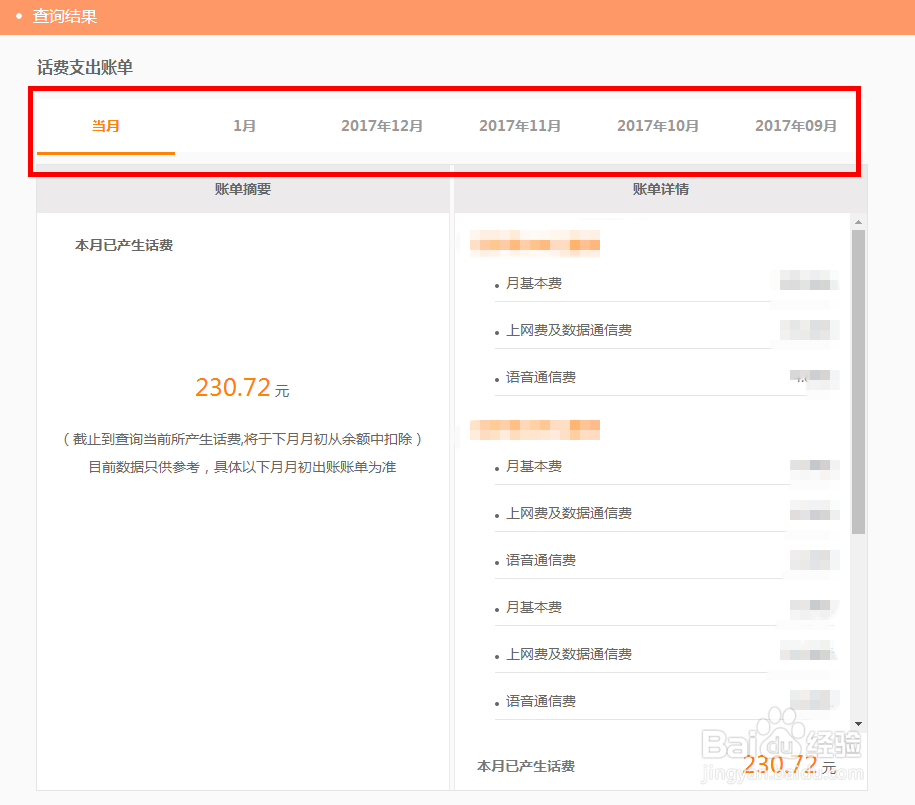Screen dimensions: 915x805
Task: Select the 230.72元 amount in bill summary
Action: [242, 388]
